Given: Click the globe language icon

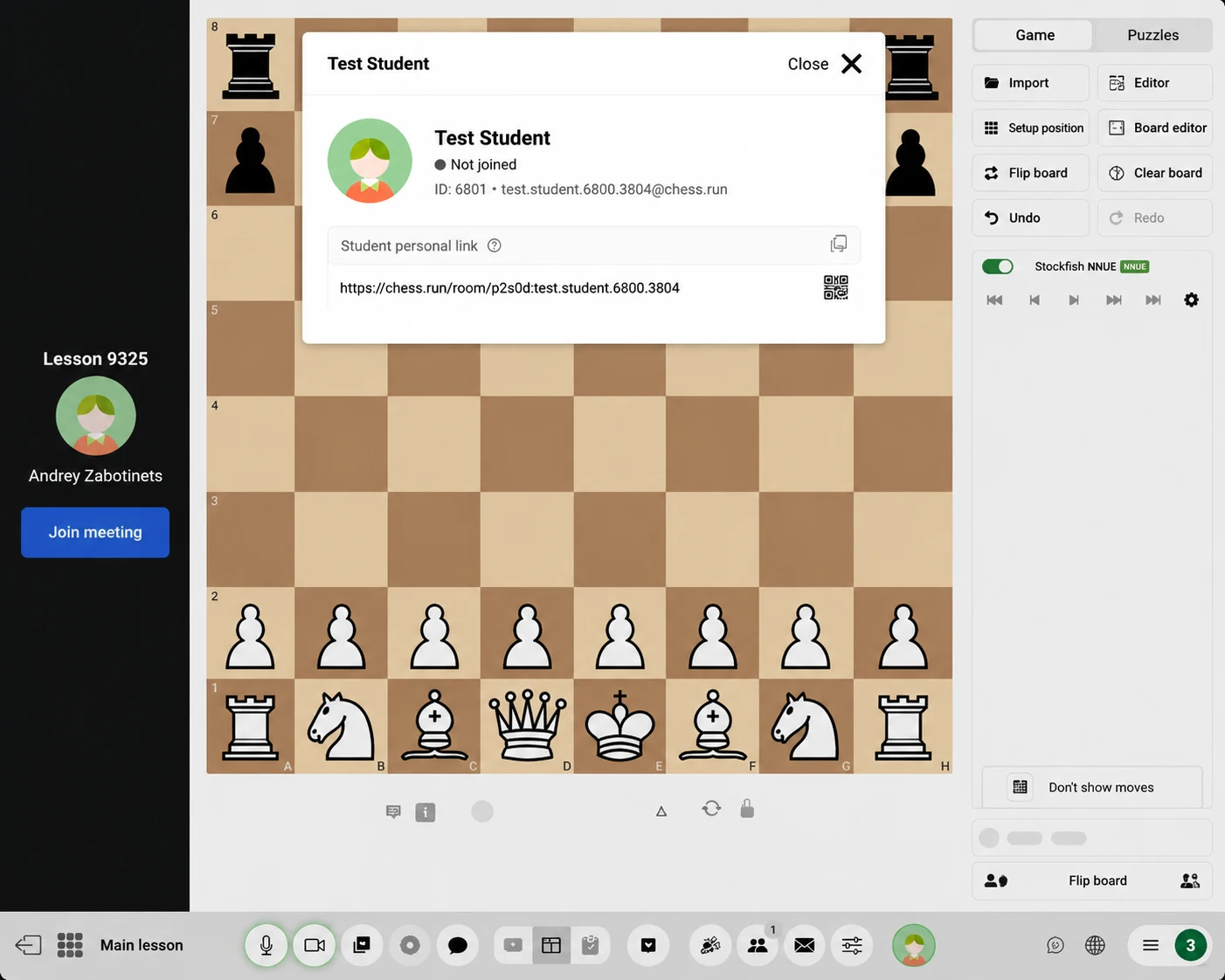Looking at the screenshot, I should [1095, 945].
